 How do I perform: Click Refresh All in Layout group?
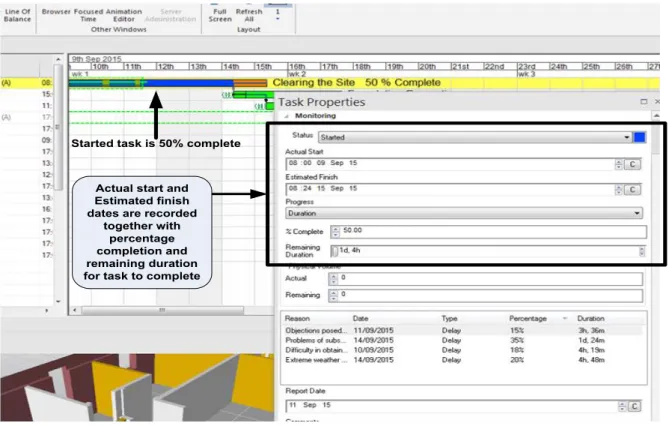[249, 15]
